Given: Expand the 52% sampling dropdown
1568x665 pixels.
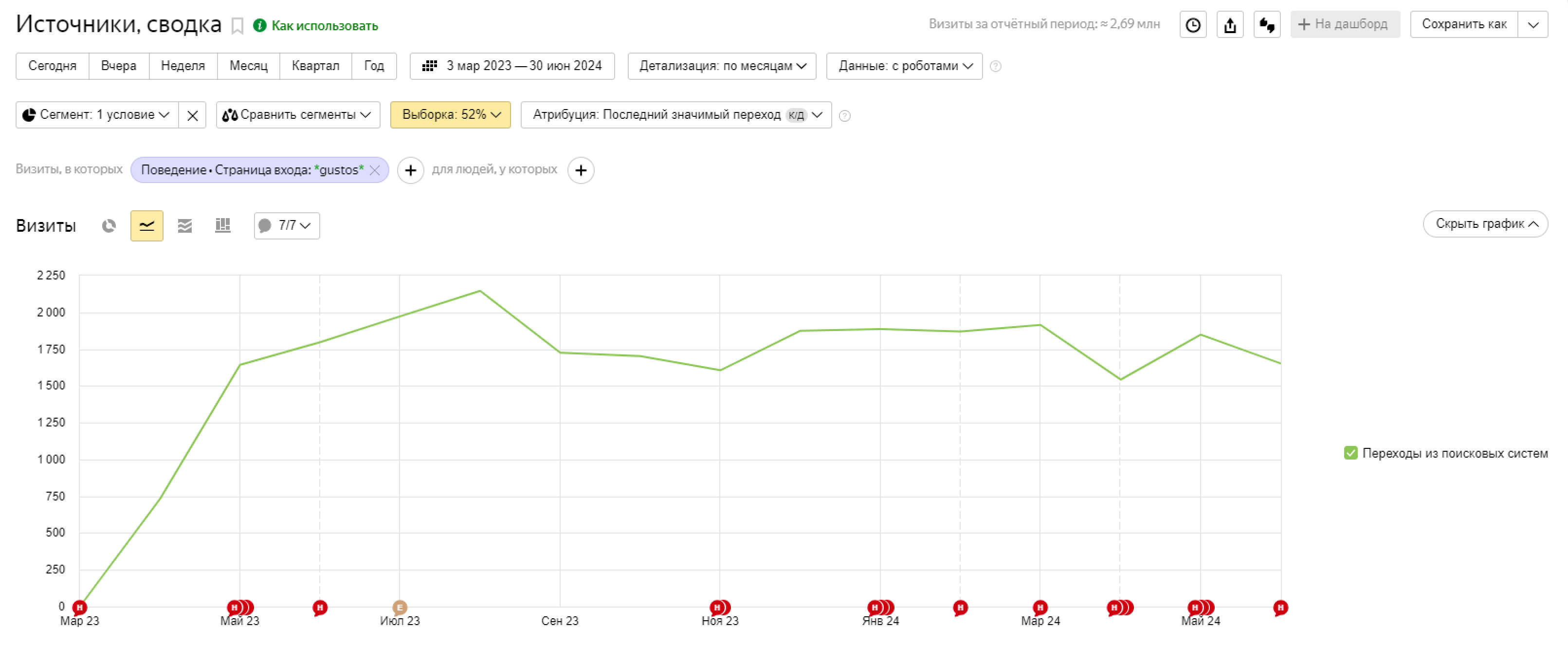Looking at the screenshot, I should pyautogui.click(x=450, y=115).
